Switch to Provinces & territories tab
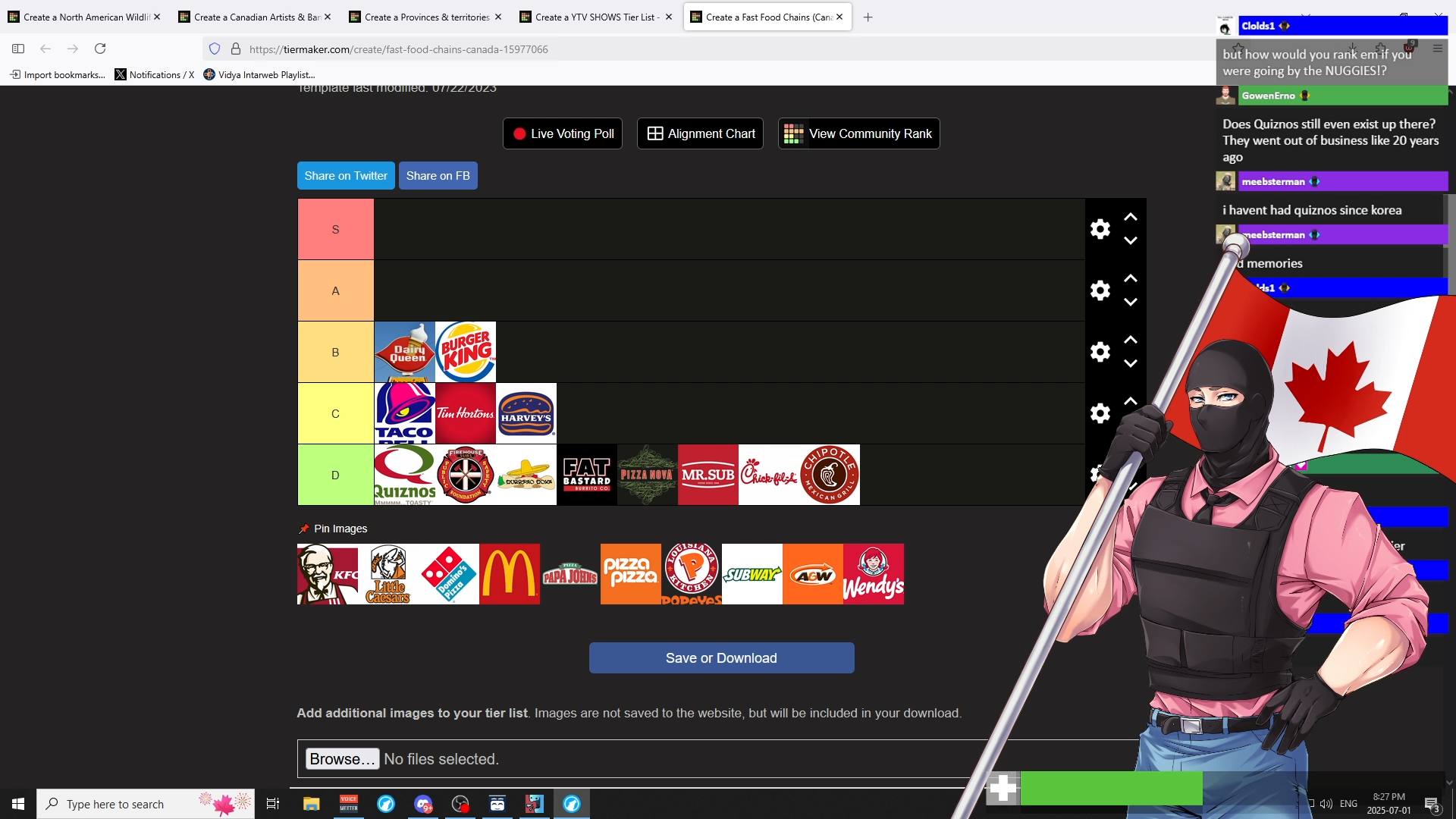This screenshot has height=819, width=1456. click(x=425, y=17)
